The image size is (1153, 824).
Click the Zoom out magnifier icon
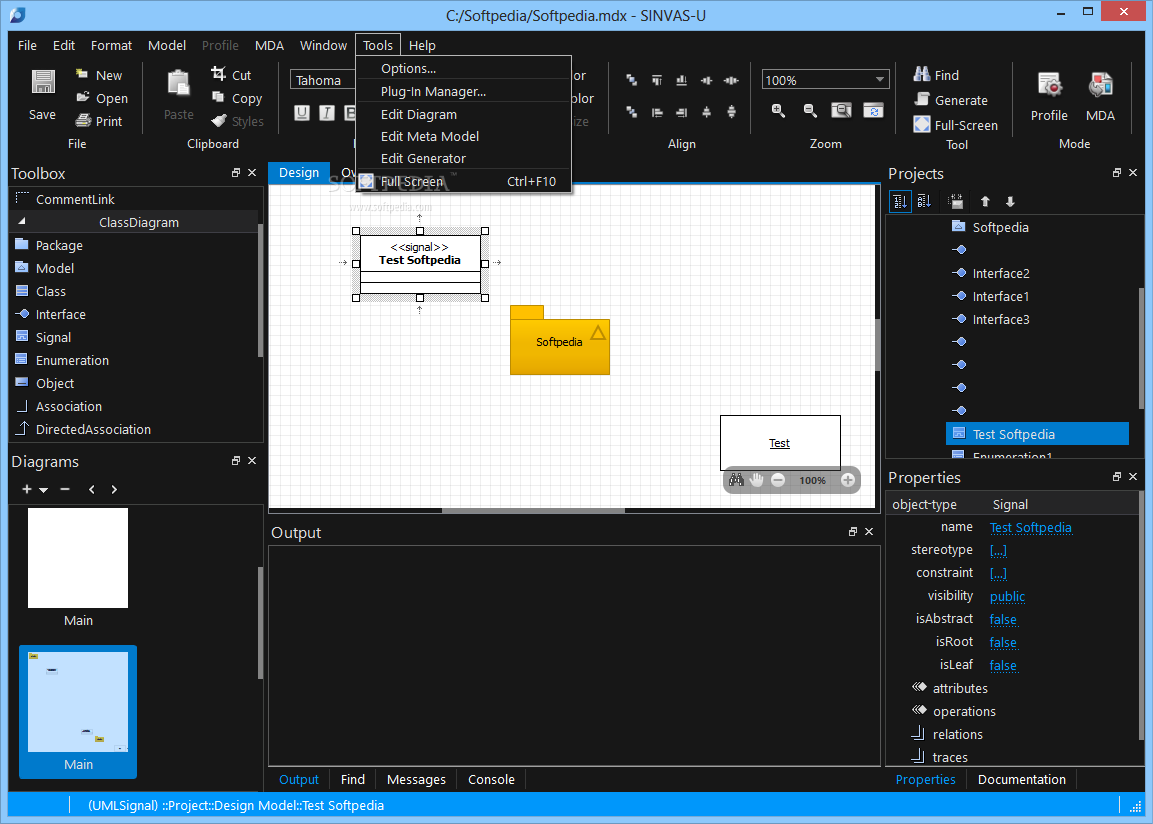coord(810,110)
